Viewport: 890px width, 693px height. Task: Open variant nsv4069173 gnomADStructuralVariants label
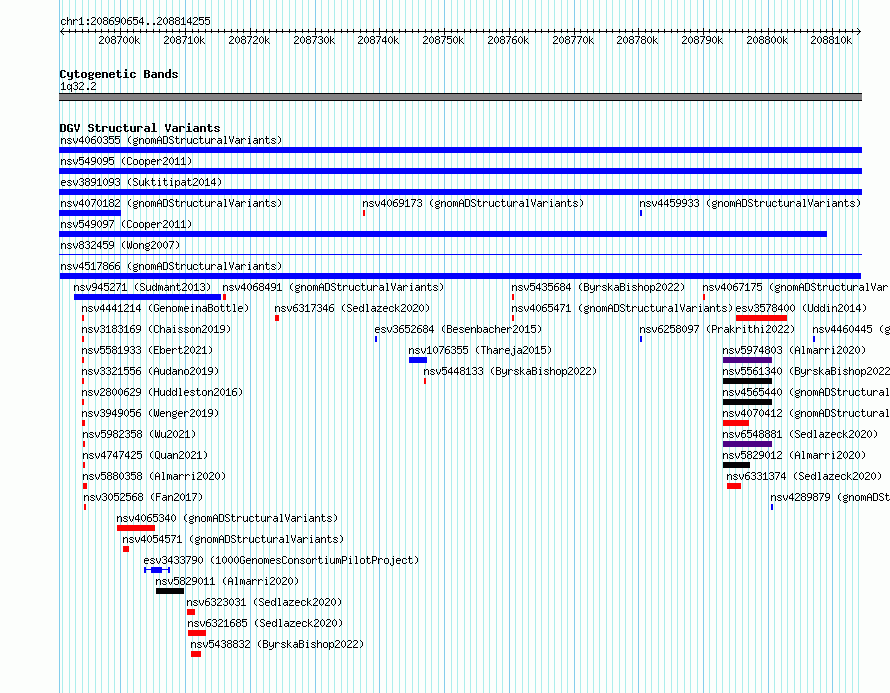(473, 203)
